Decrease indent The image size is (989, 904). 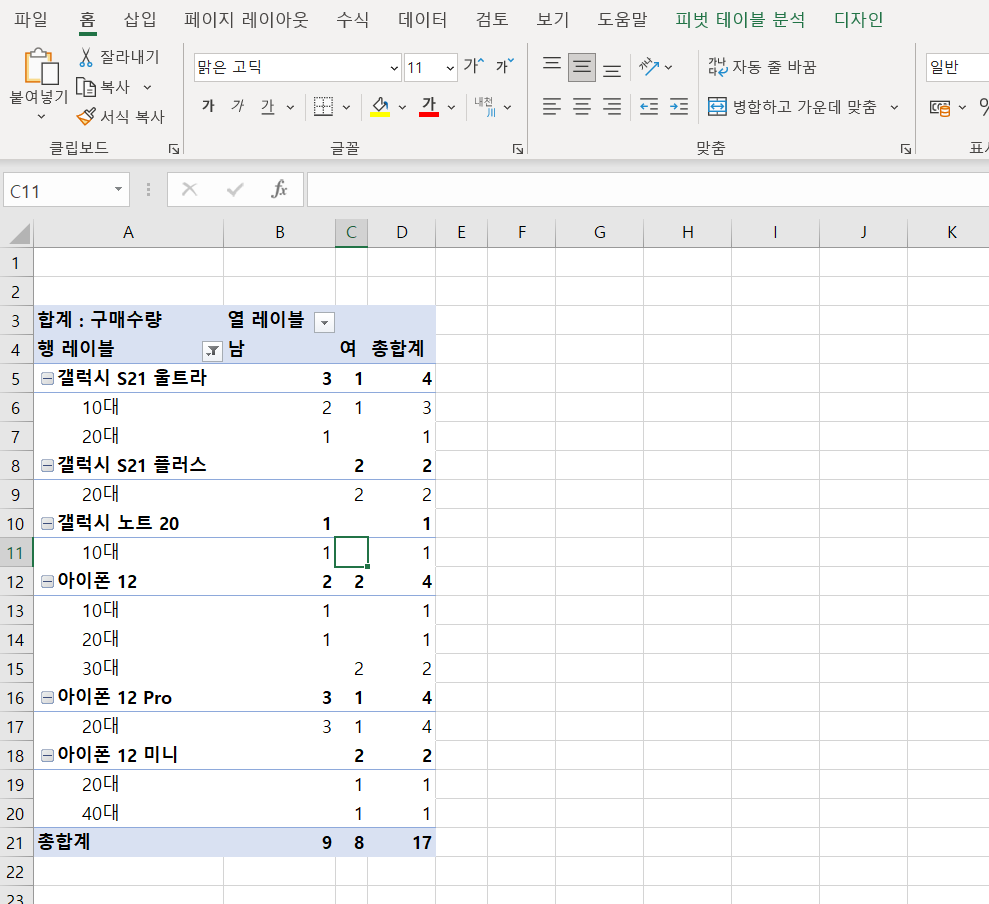(x=648, y=107)
